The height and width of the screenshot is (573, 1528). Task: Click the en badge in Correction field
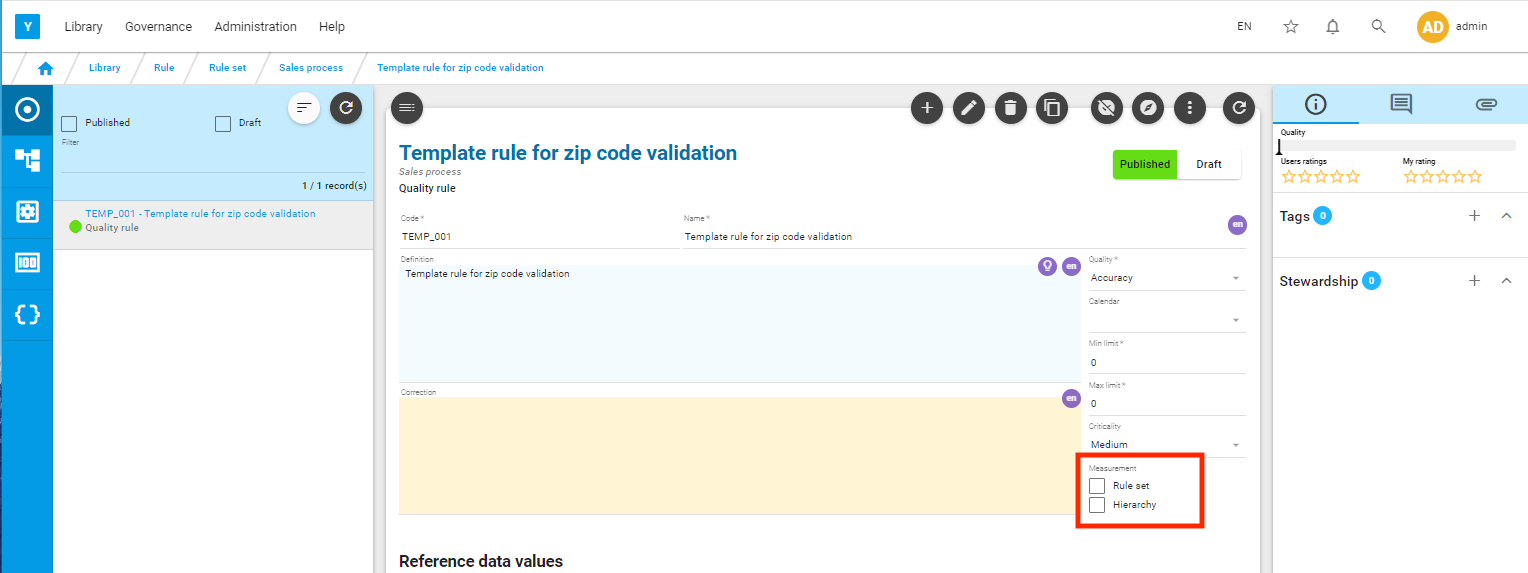click(x=1071, y=399)
